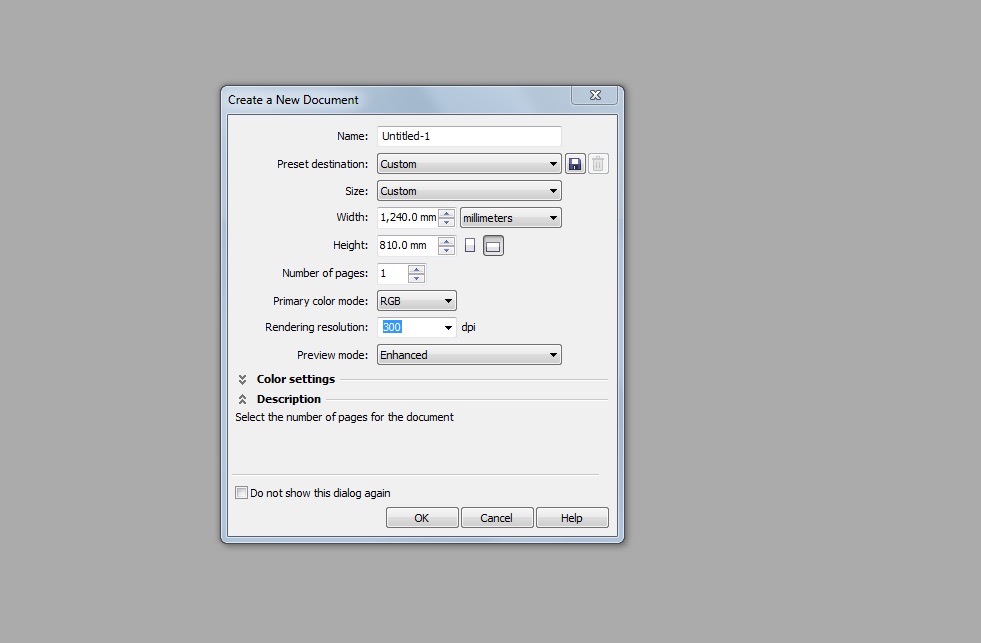Select the portrait orientation icon
The image size is (981, 643).
[x=470, y=245]
